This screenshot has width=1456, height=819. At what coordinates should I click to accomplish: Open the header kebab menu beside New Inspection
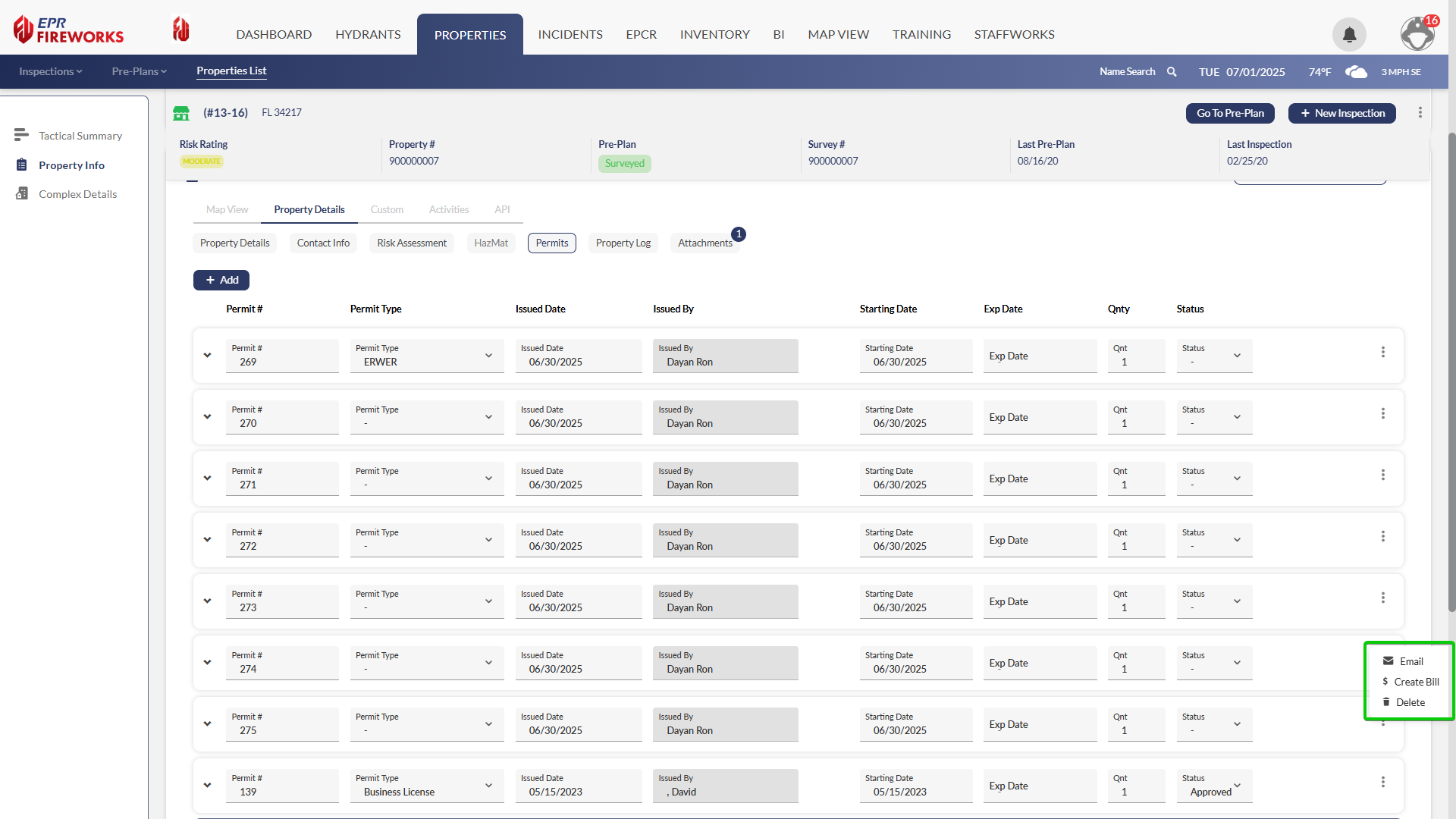[1420, 113]
